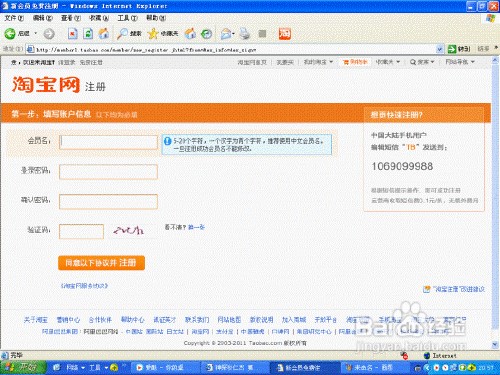The height and width of the screenshot is (375, 500).
Task: Expand 我的淘宝 dropdown in site nav
Action: (331, 62)
